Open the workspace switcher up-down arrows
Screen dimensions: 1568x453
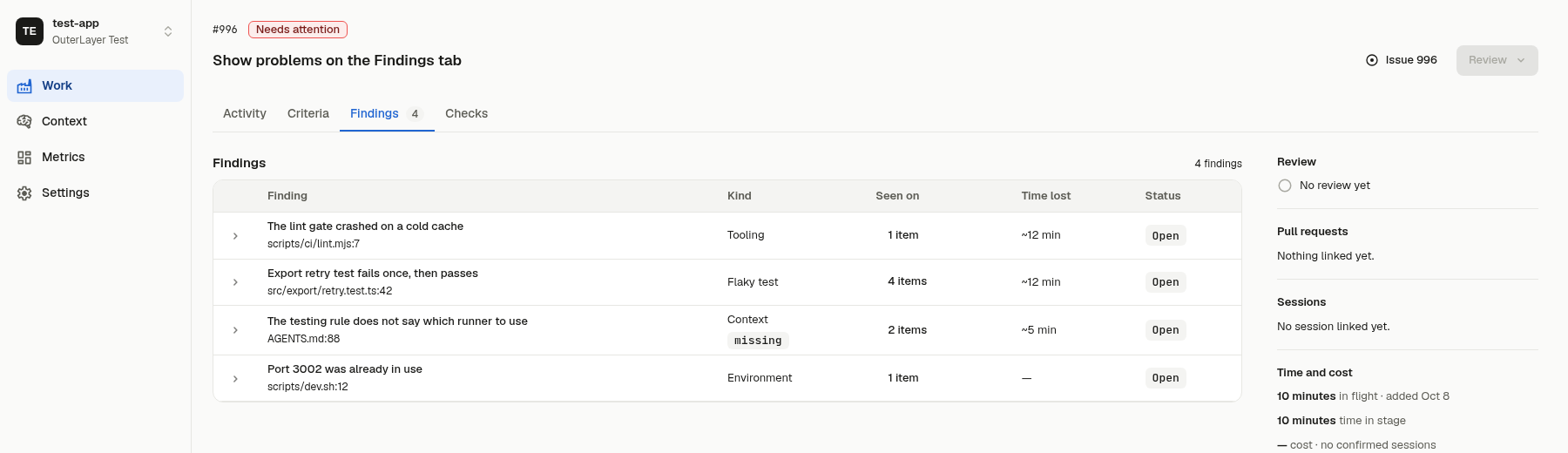[x=168, y=31]
